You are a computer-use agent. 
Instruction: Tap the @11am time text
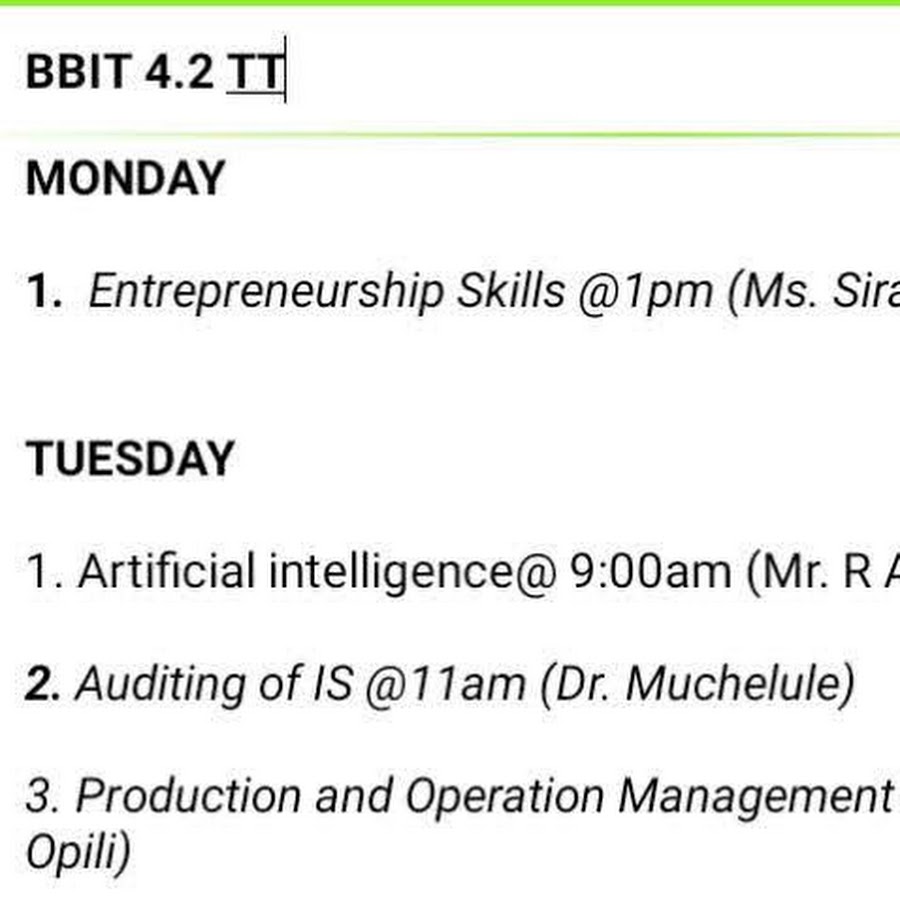click(x=445, y=685)
